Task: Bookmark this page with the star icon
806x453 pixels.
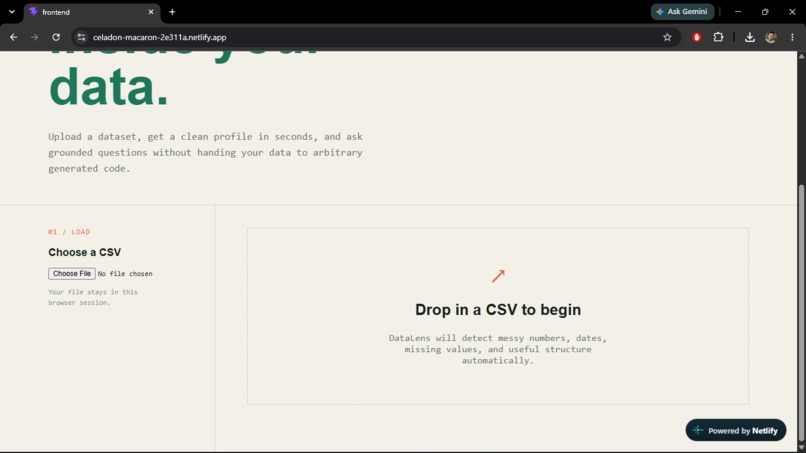Action: click(x=667, y=37)
